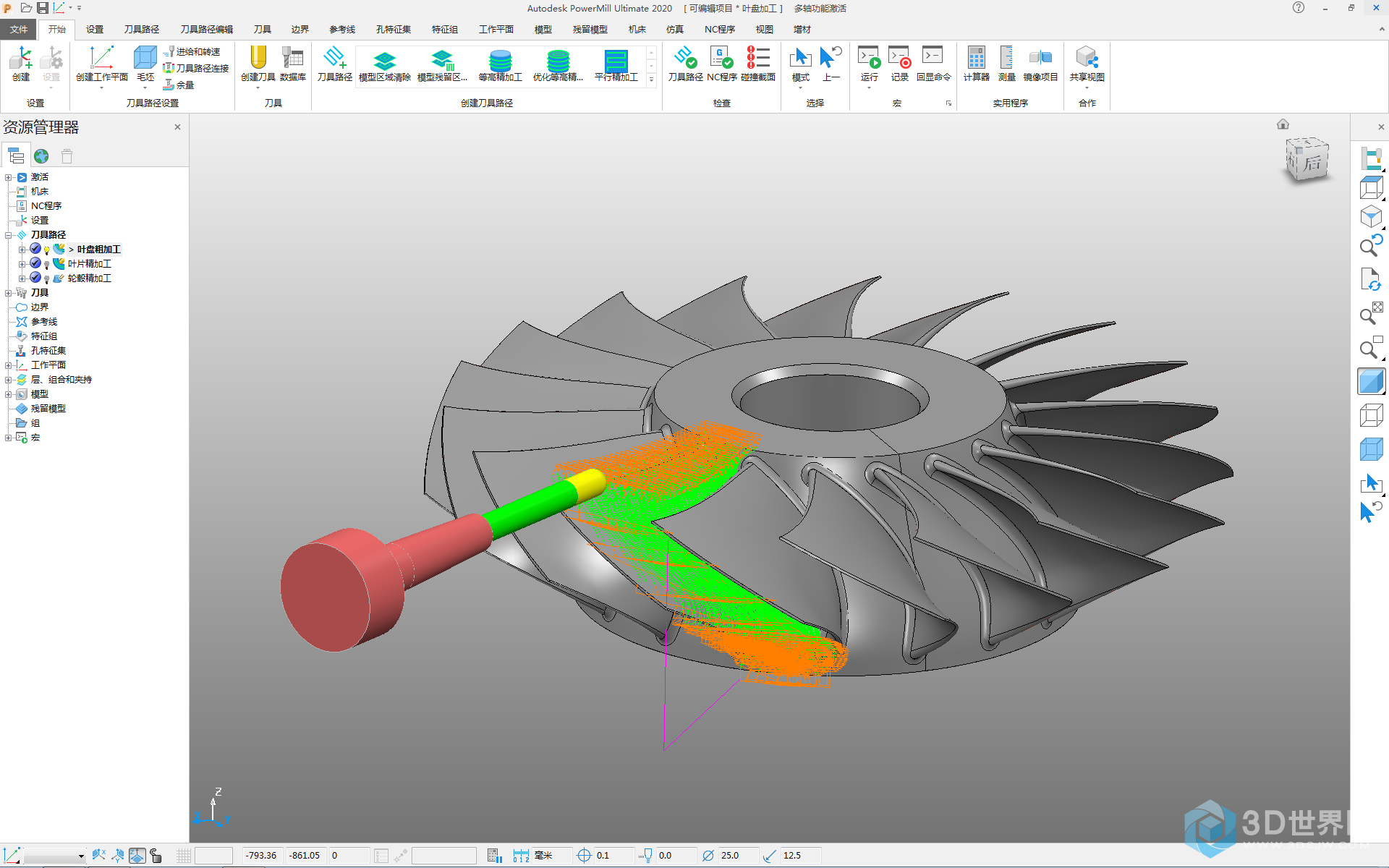The width and height of the screenshot is (1389, 868).
Task: Click the home view icon above ViewCube
Action: pos(1283,124)
